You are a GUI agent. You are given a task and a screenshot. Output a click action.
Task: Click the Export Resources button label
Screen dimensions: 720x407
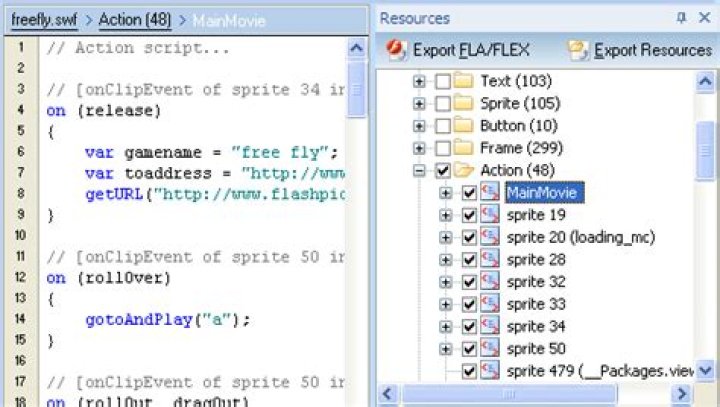pos(653,50)
